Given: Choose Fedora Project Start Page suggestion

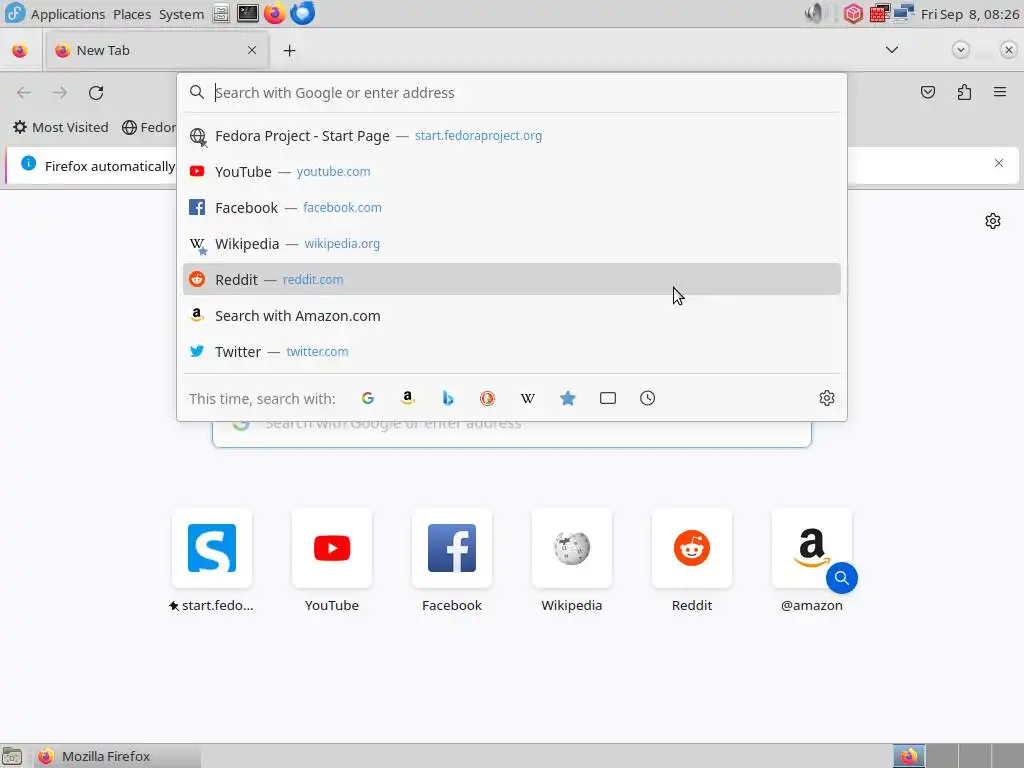Looking at the screenshot, I should point(511,136).
